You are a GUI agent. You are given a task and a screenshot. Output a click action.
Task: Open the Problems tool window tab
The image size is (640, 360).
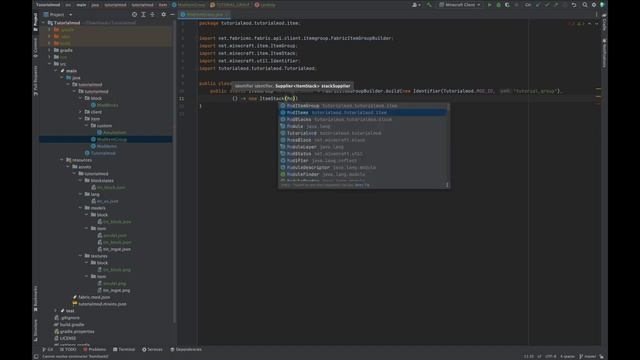click(94, 349)
